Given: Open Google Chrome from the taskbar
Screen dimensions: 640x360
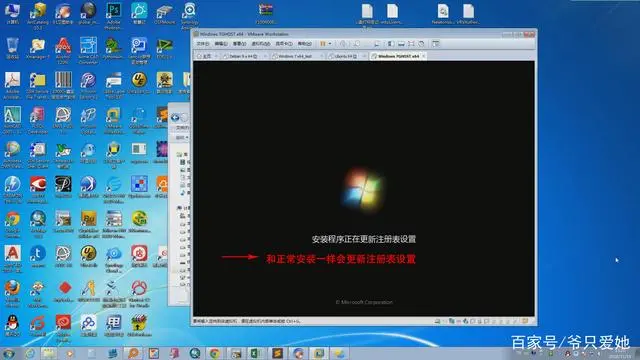Looking at the screenshot, I should pyautogui.click(x=215, y=353).
